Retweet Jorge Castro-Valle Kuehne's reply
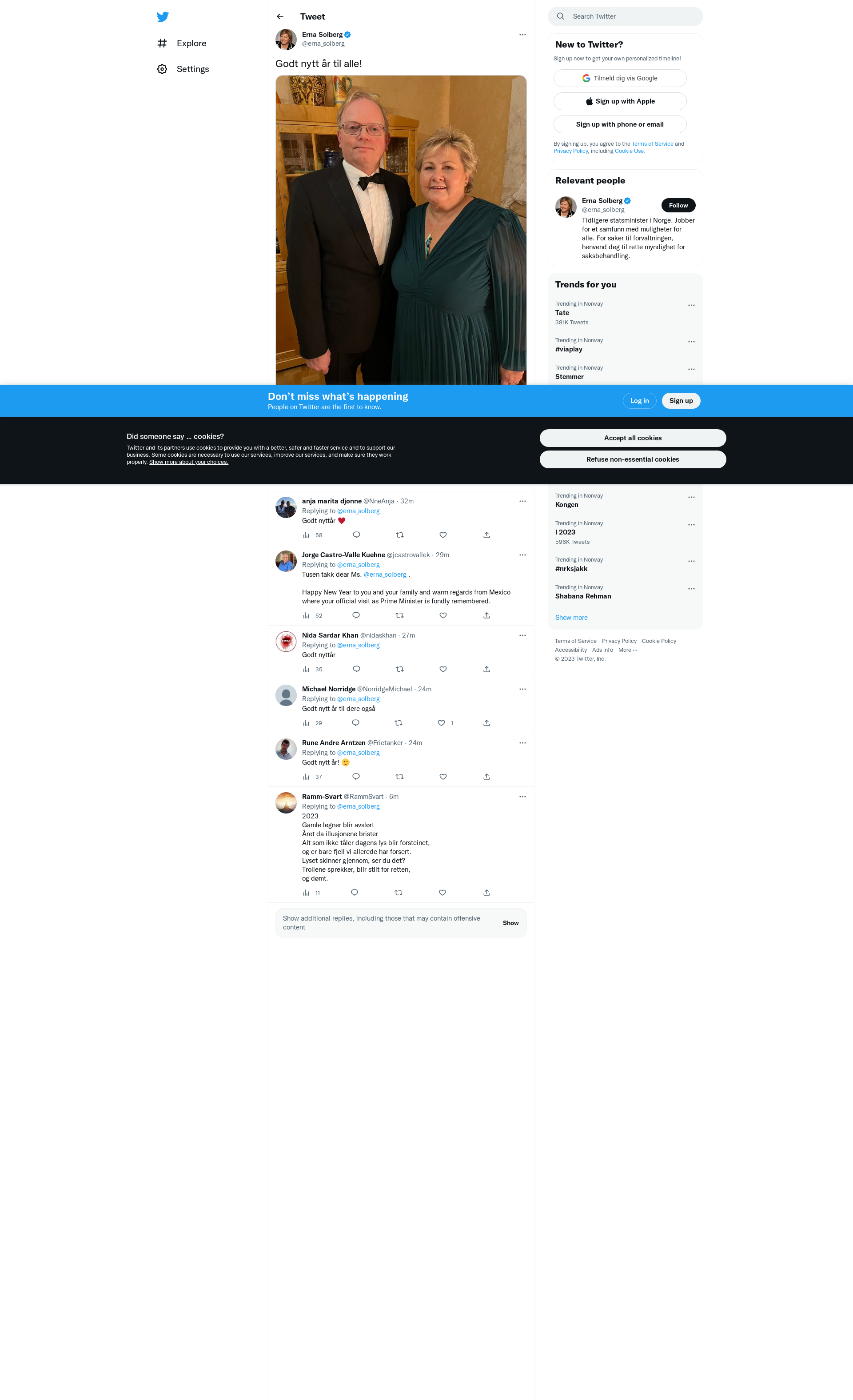This screenshot has width=853, height=1400. 399,615
